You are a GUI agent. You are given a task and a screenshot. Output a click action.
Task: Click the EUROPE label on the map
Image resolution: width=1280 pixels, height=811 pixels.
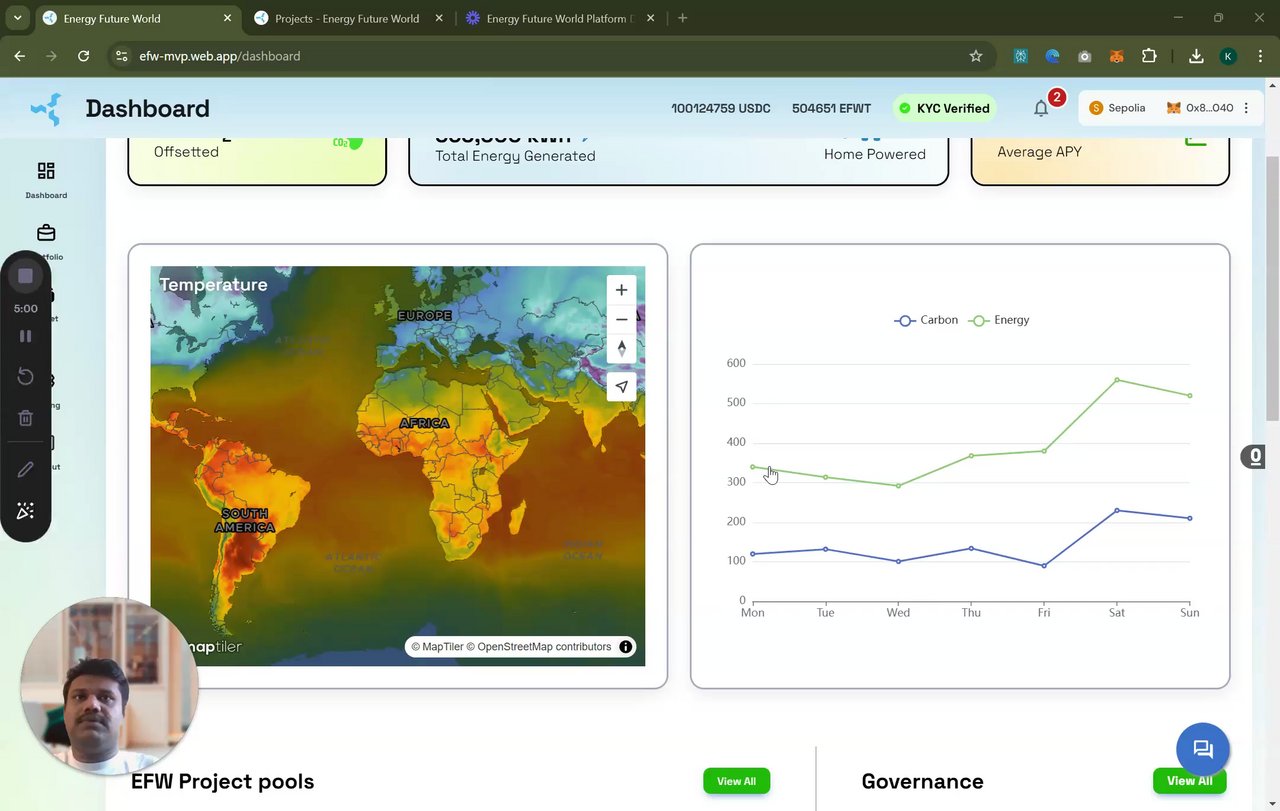pyautogui.click(x=425, y=316)
